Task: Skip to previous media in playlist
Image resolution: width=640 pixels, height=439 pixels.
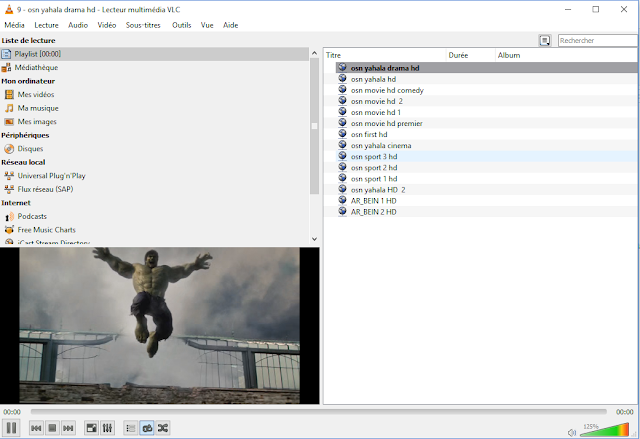Action: click(x=36, y=428)
